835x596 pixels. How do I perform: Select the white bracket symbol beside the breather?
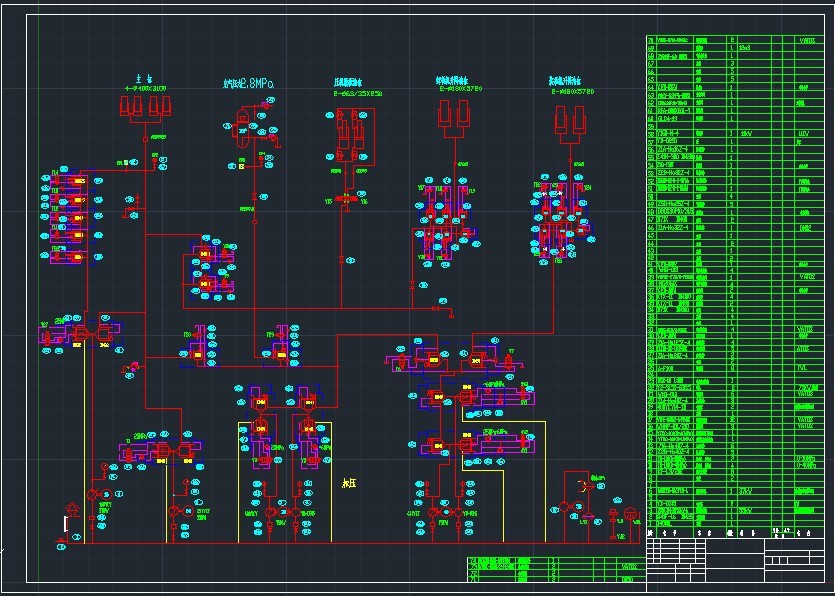(66, 524)
